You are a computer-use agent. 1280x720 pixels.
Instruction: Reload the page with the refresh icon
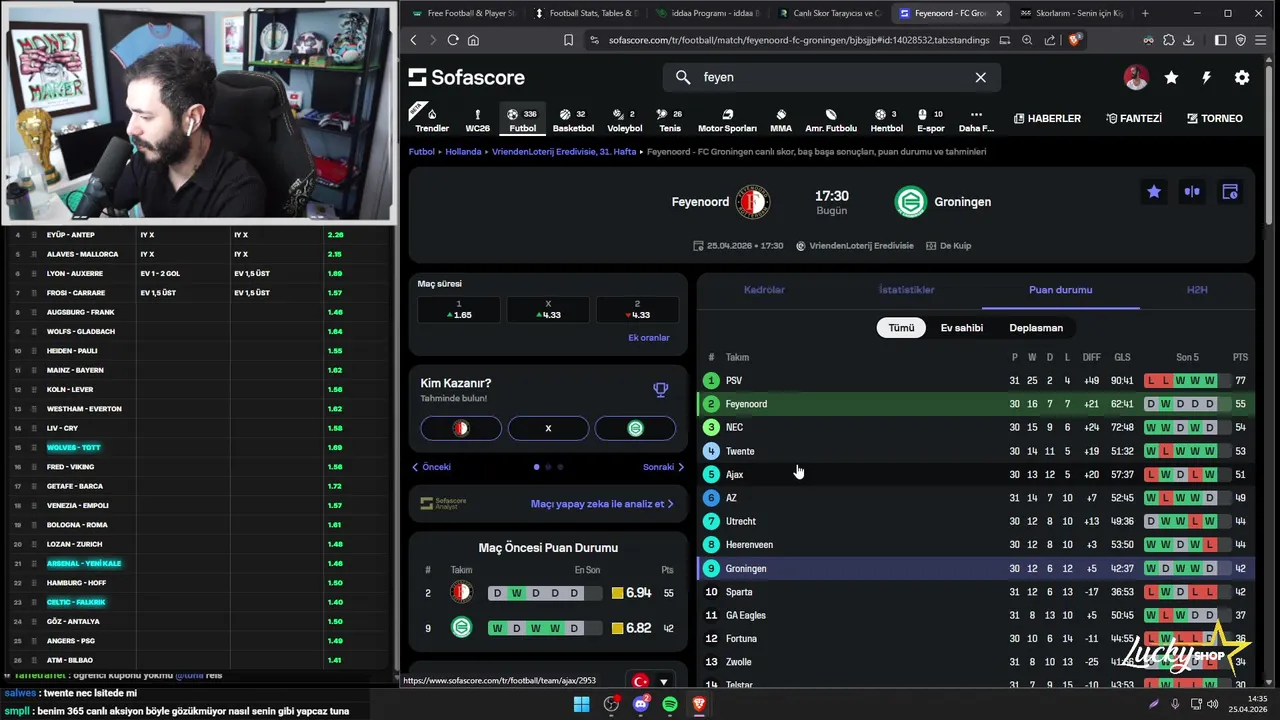(x=453, y=40)
